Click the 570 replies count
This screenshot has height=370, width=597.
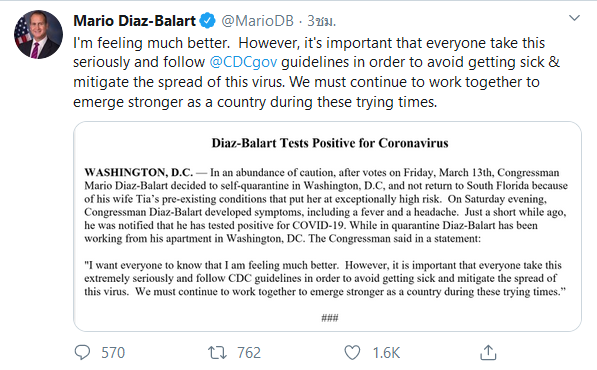[x=113, y=353]
